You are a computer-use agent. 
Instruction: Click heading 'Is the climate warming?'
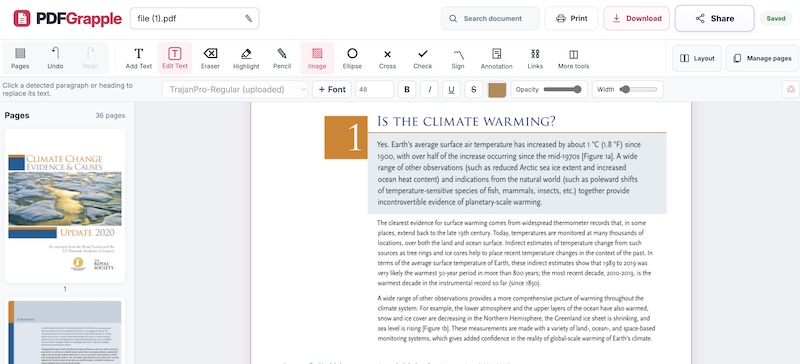tap(466, 122)
